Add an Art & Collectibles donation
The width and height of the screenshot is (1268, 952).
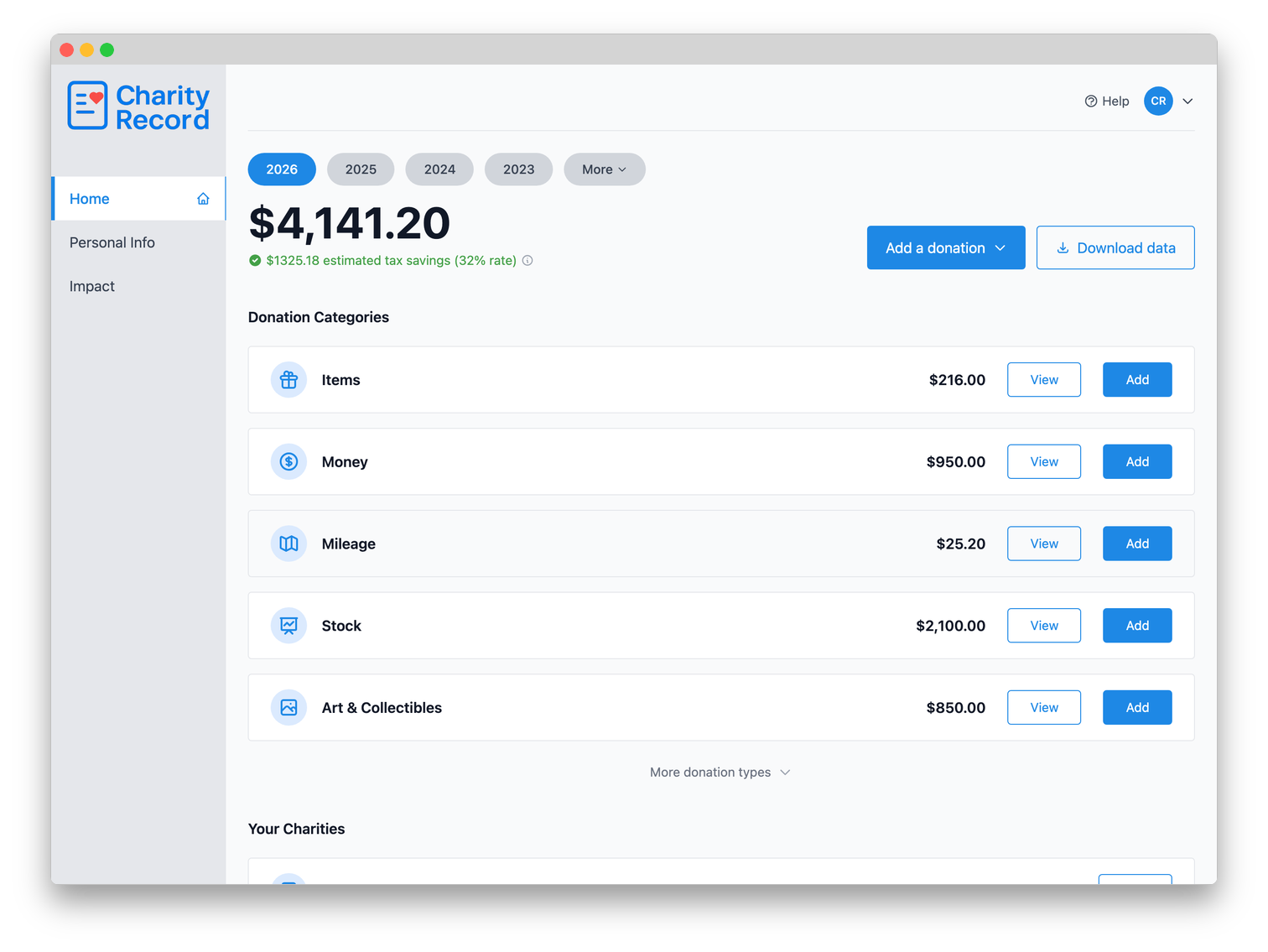pyautogui.click(x=1137, y=708)
